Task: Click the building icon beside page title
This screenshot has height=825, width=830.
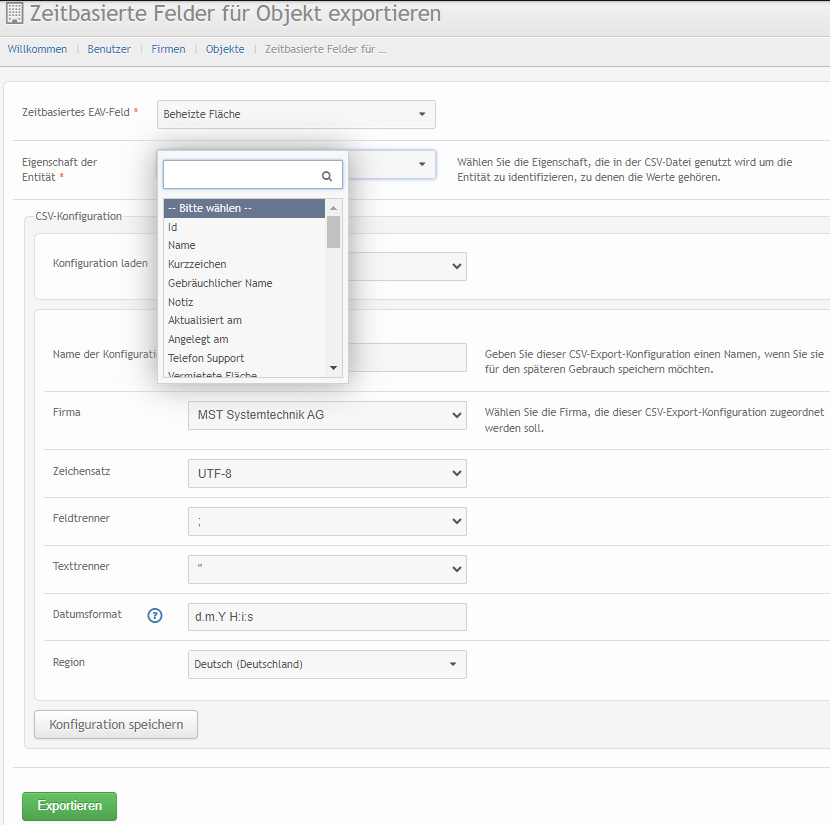Action: click(14, 13)
